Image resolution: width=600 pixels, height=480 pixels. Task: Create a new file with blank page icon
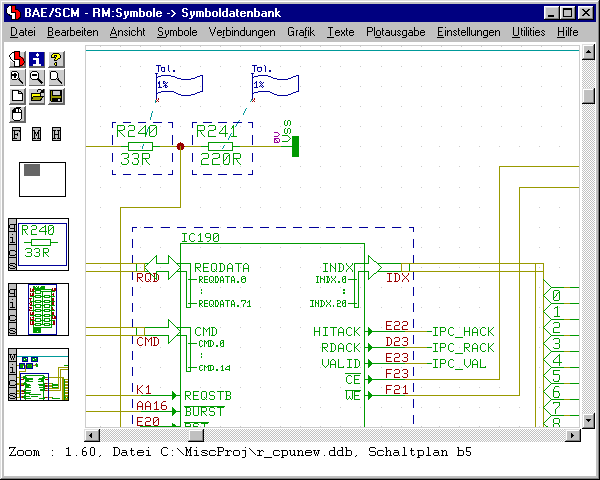(16, 96)
